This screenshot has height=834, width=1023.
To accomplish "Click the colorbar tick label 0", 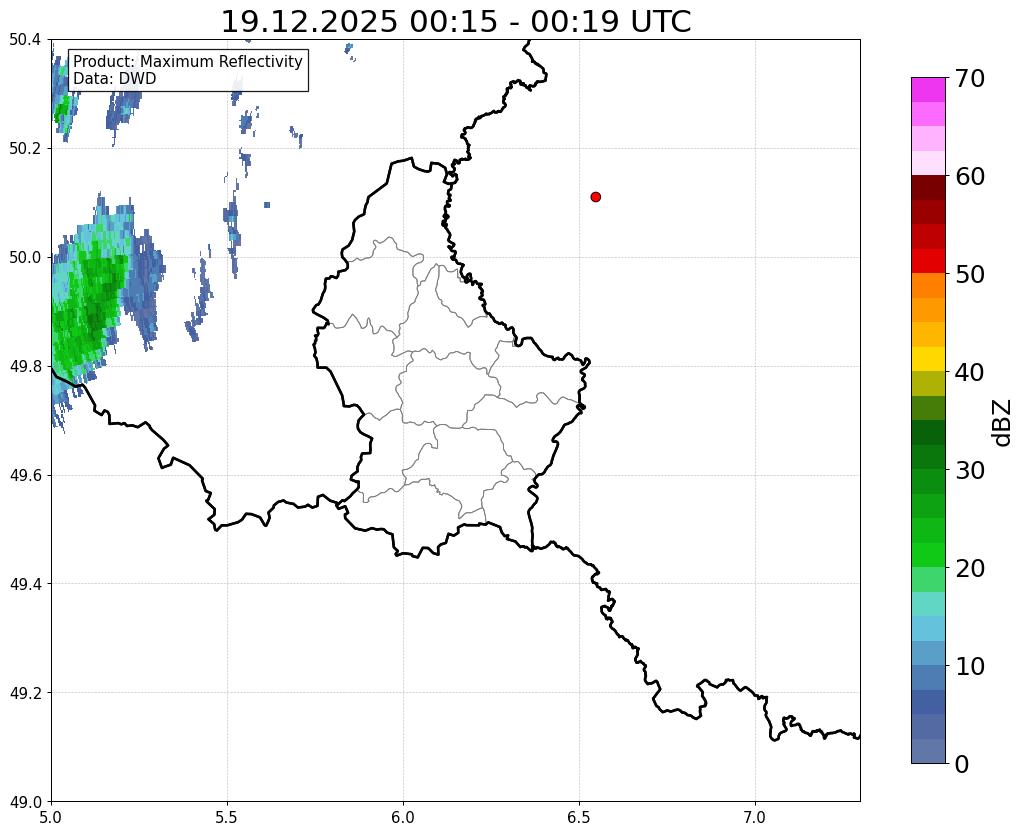I will pos(962,764).
